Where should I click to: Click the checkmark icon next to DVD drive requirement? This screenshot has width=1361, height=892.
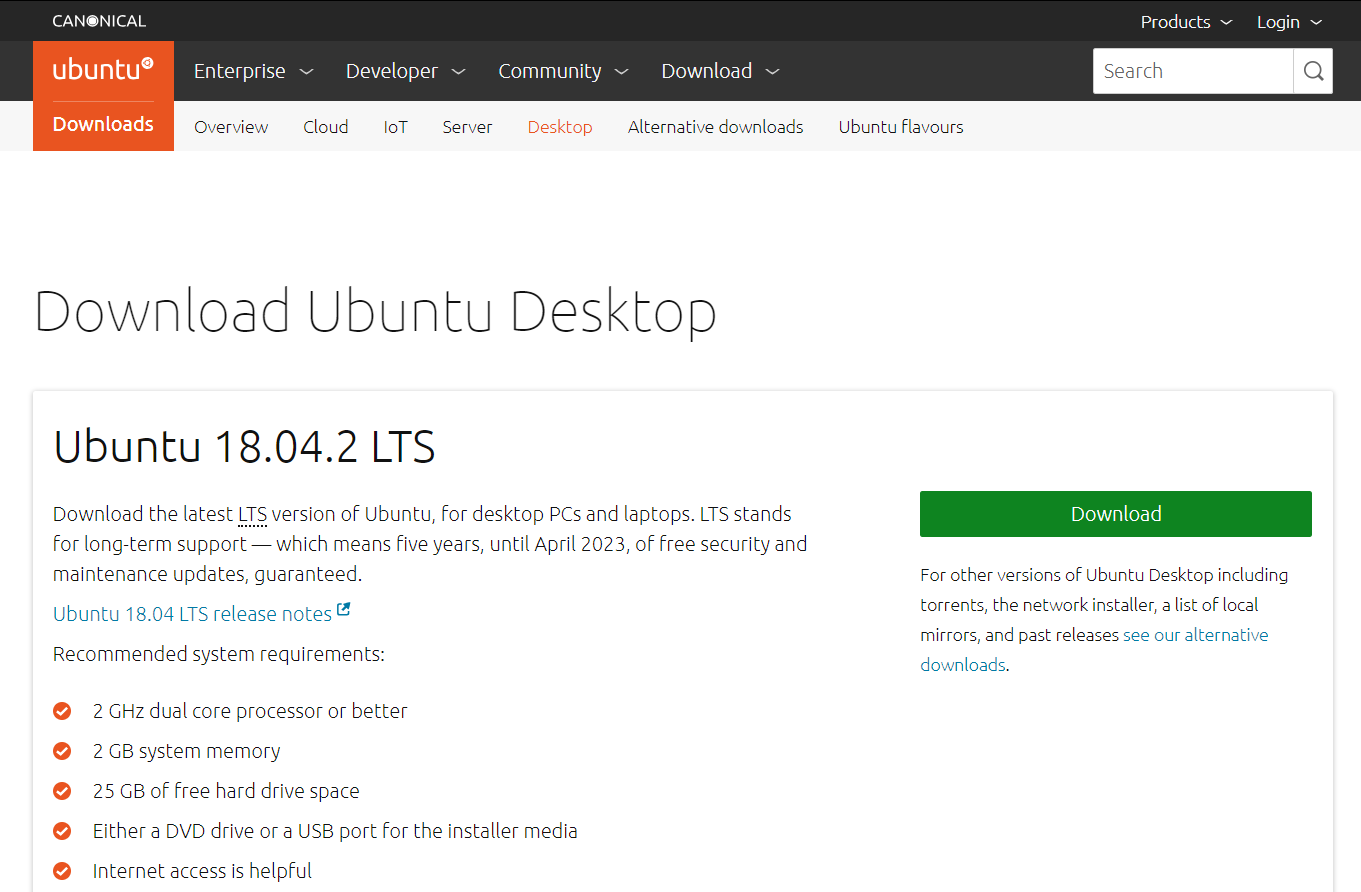click(x=62, y=831)
